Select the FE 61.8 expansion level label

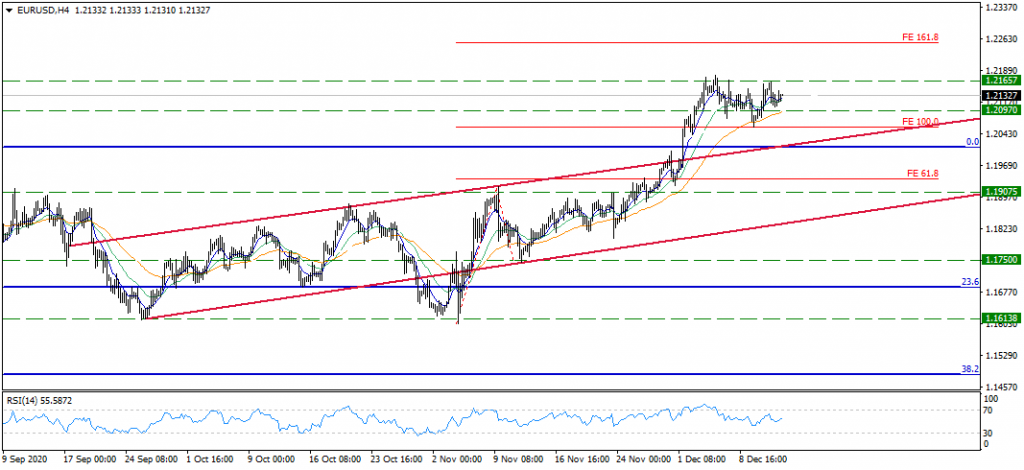point(921,173)
